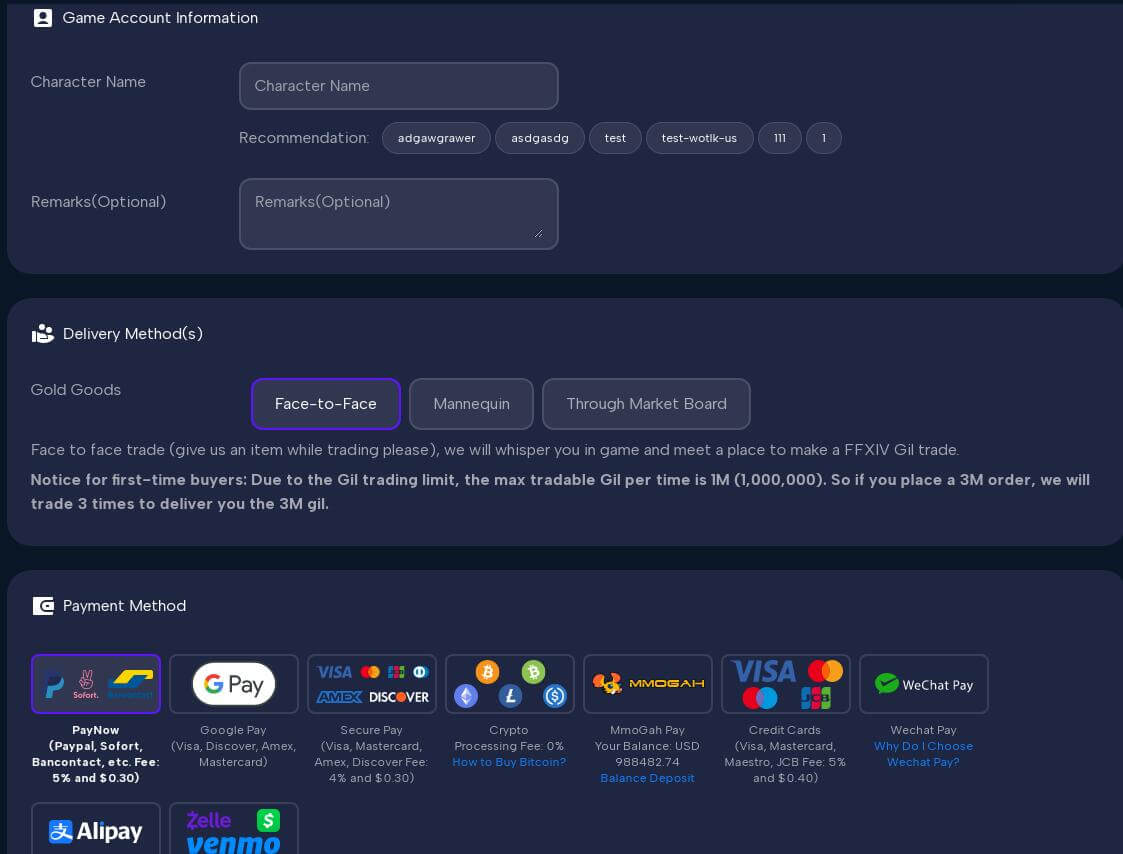This screenshot has width=1123, height=854.
Task: Choose the Credit Cards payment tile
Action: coord(786,684)
